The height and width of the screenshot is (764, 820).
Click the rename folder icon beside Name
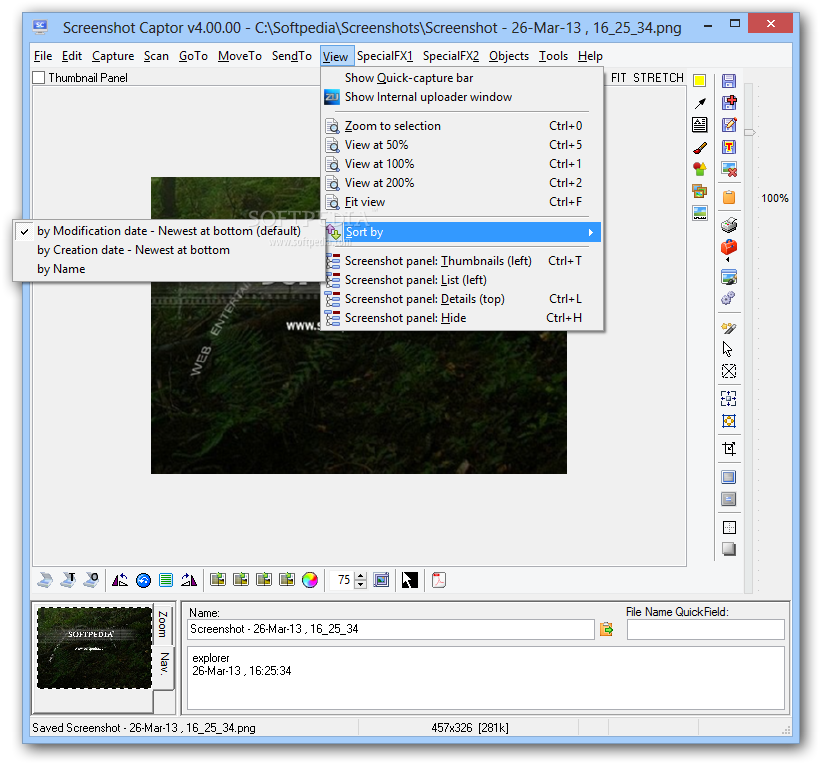[606, 629]
